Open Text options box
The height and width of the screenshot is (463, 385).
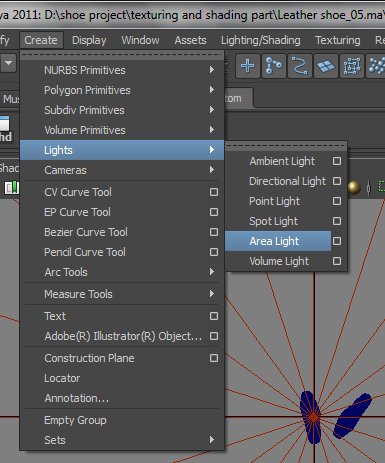pos(214,316)
